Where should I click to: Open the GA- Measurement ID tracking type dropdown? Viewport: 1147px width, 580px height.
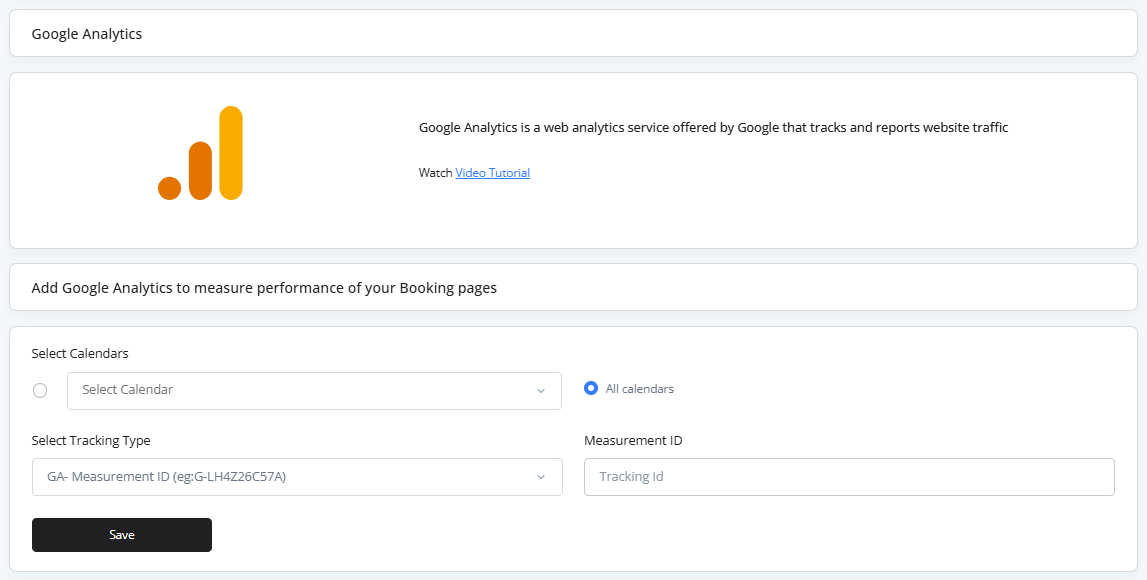pos(297,477)
